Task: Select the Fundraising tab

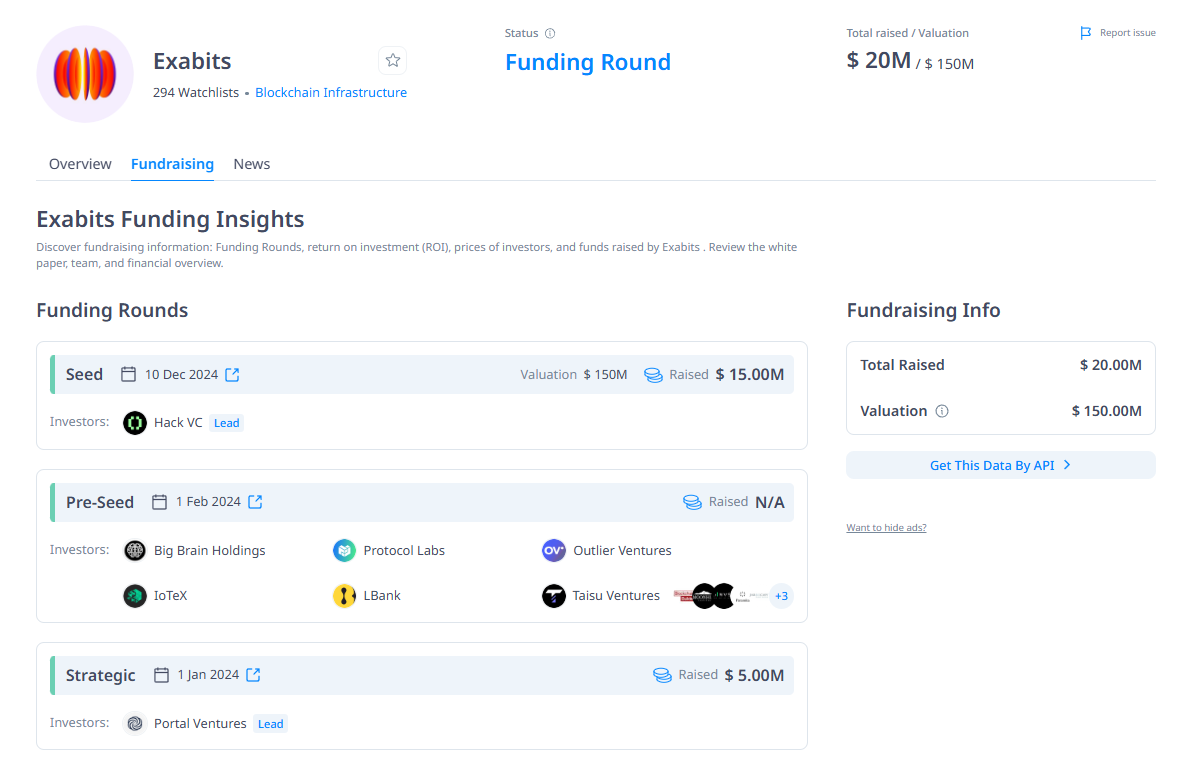Action: (x=172, y=164)
